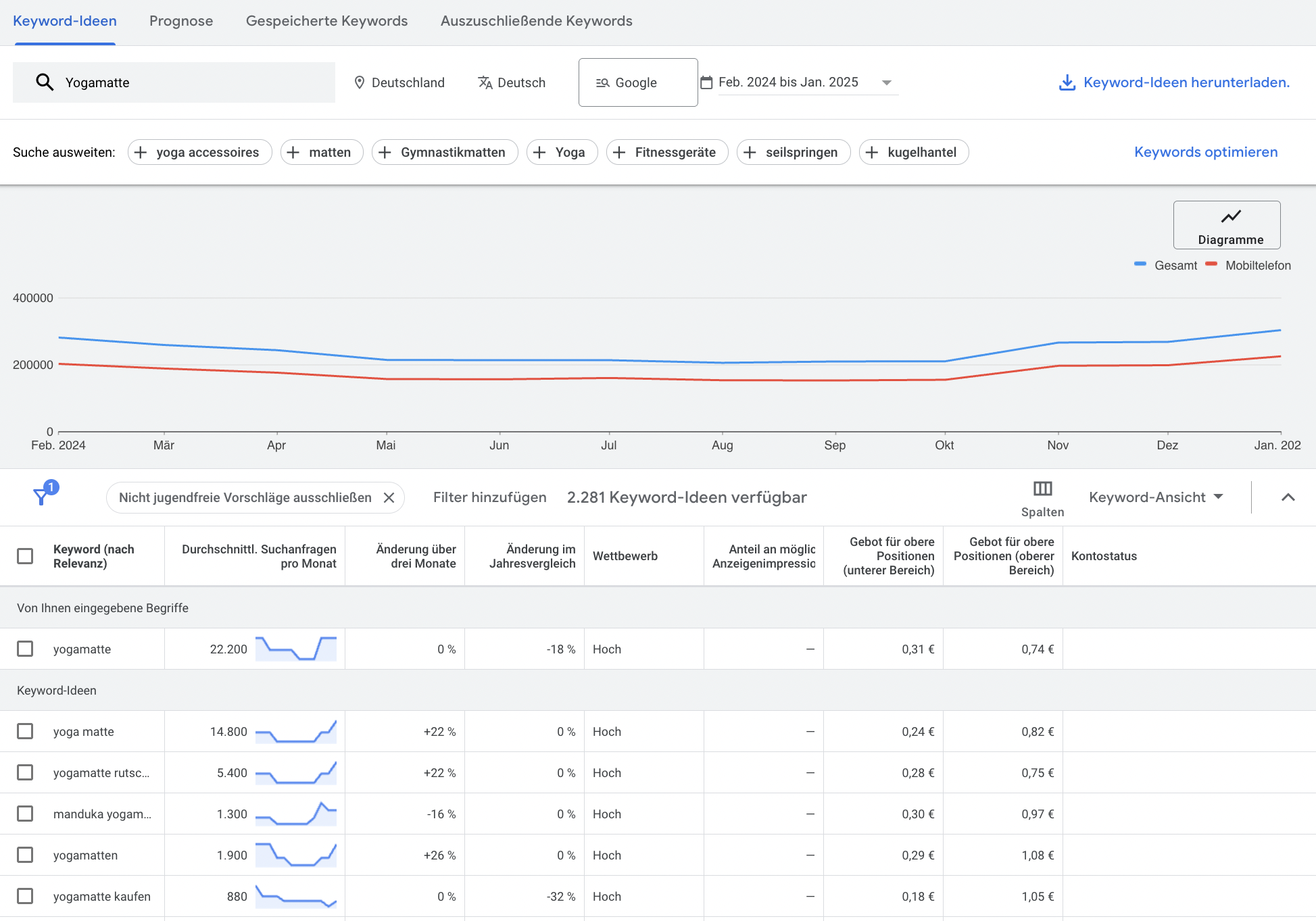Check the yogamatte row checkbox
The image size is (1316, 921).
coord(25,649)
